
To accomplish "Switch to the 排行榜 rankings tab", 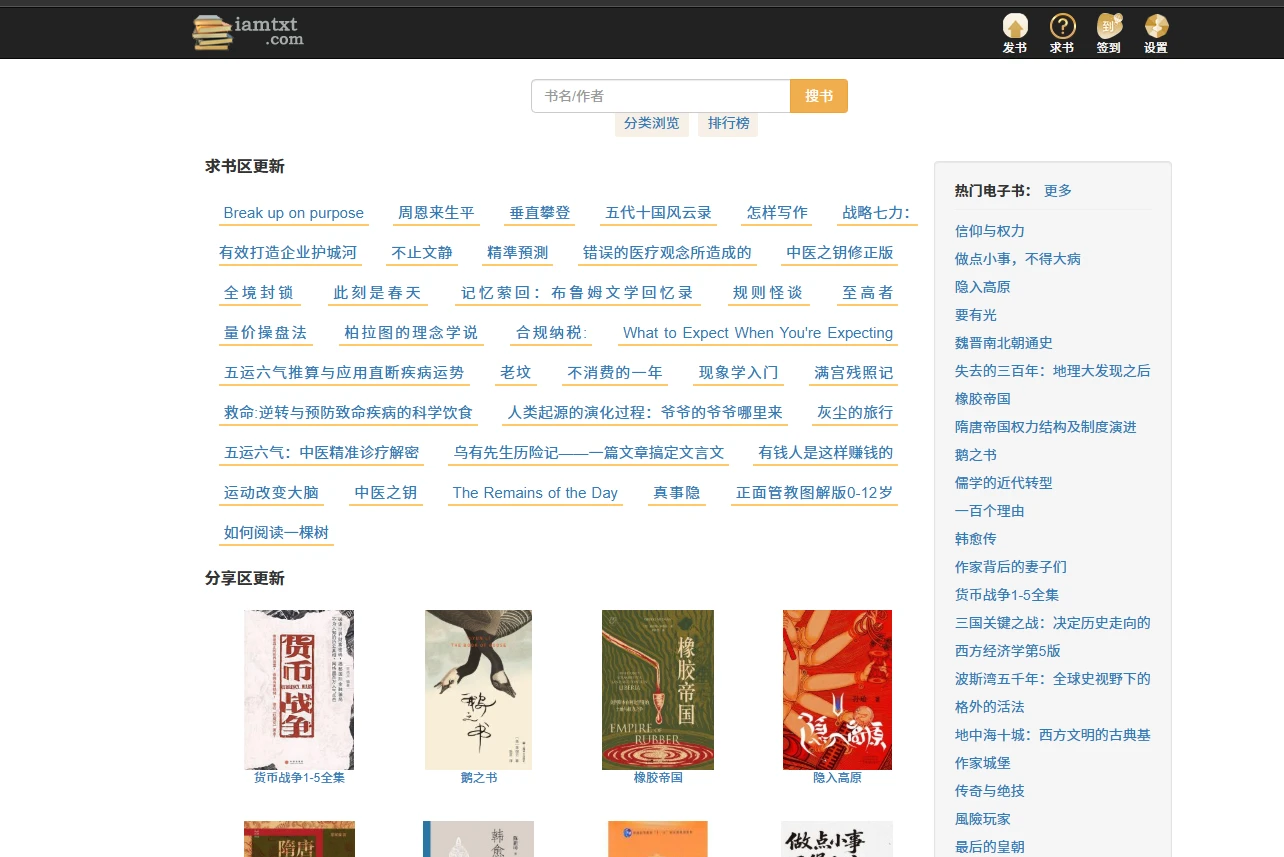I will pos(728,123).
